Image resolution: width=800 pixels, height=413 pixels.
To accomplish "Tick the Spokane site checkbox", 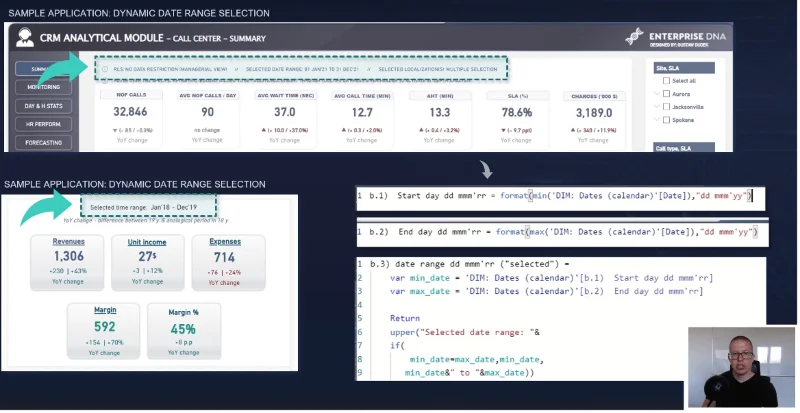I will click(x=666, y=120).
